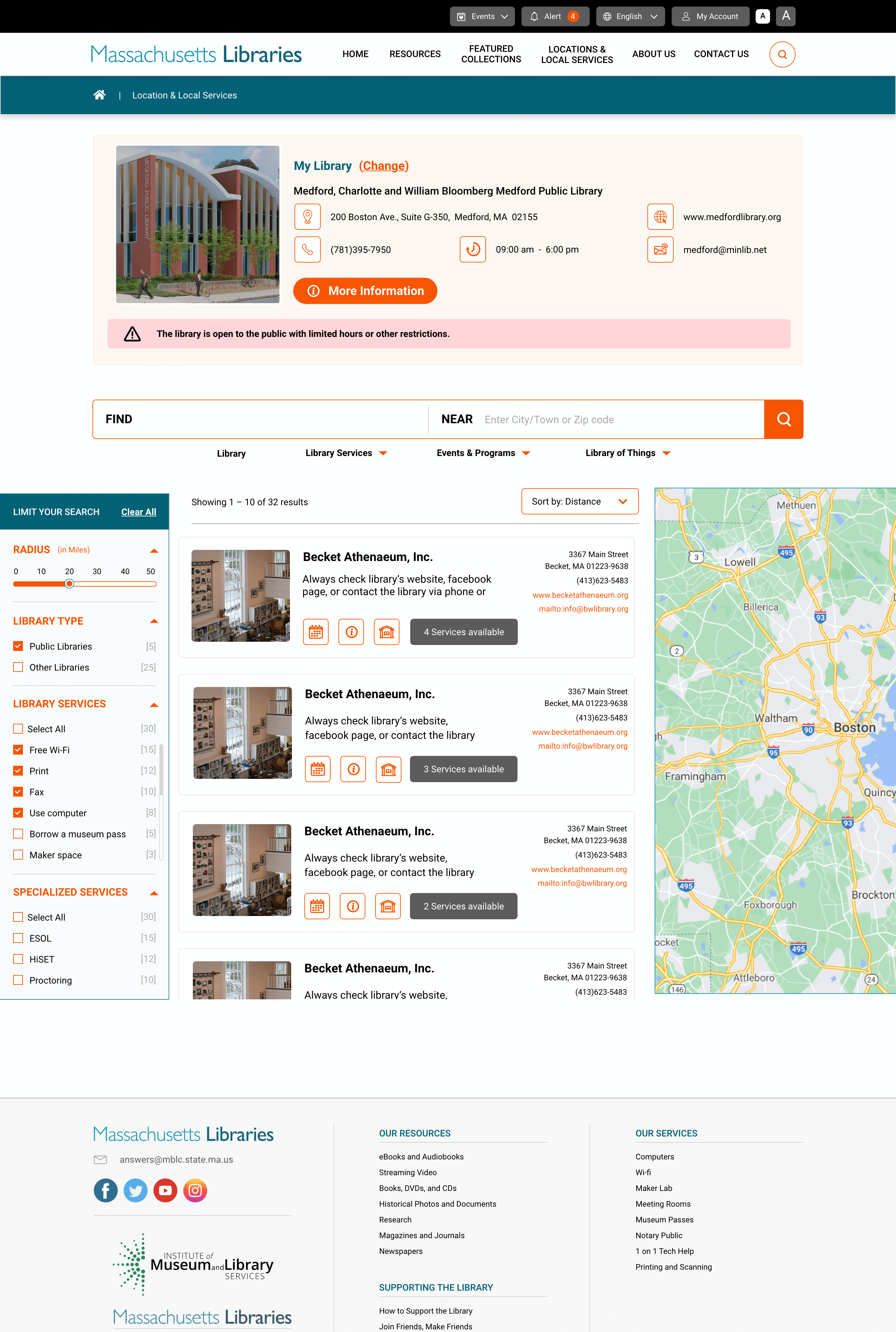Viewport: 896px width, 1332px height.
Task: Collapse the Library Type filter section
Action: click(x=154, y=621)
